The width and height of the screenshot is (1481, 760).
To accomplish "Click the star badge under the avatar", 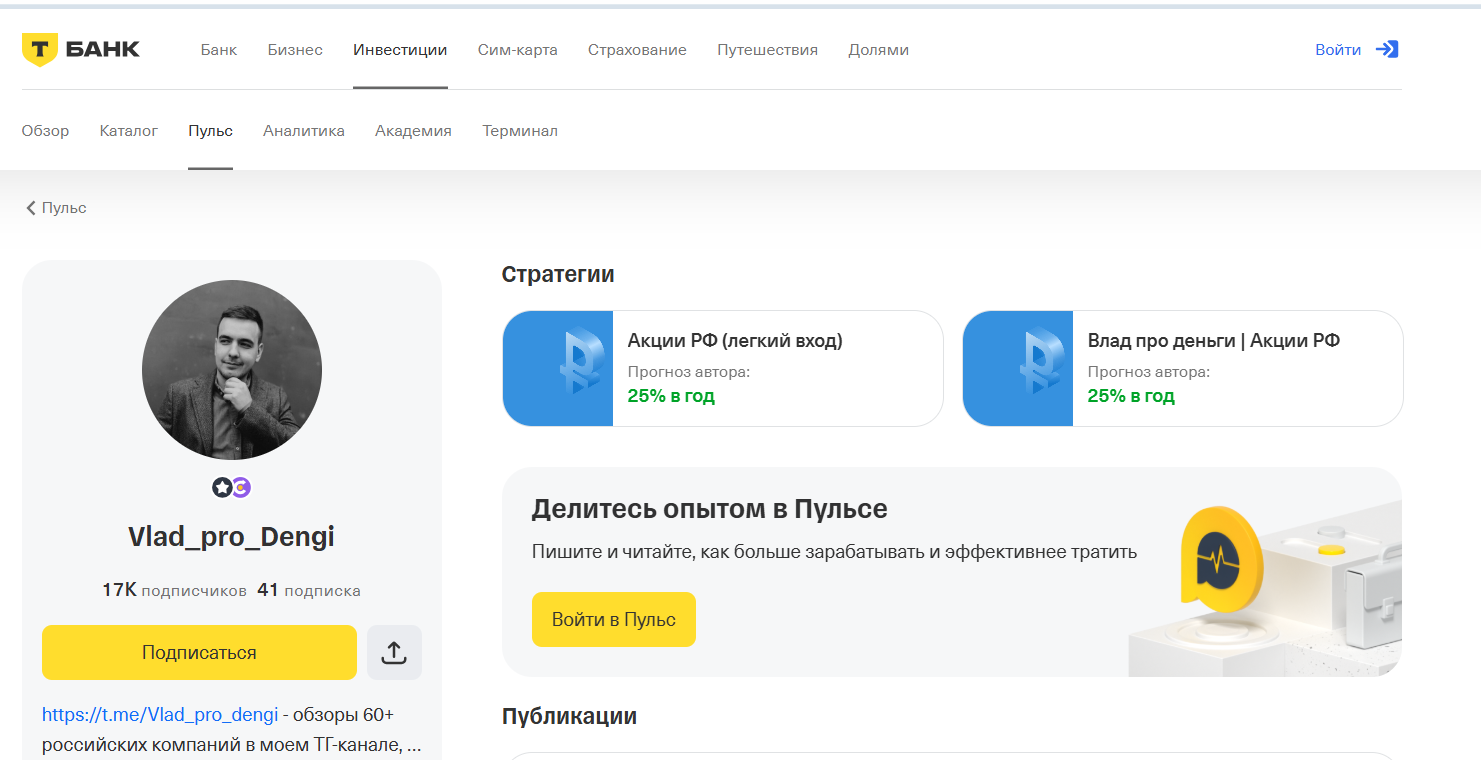I will tap(222, 487).
